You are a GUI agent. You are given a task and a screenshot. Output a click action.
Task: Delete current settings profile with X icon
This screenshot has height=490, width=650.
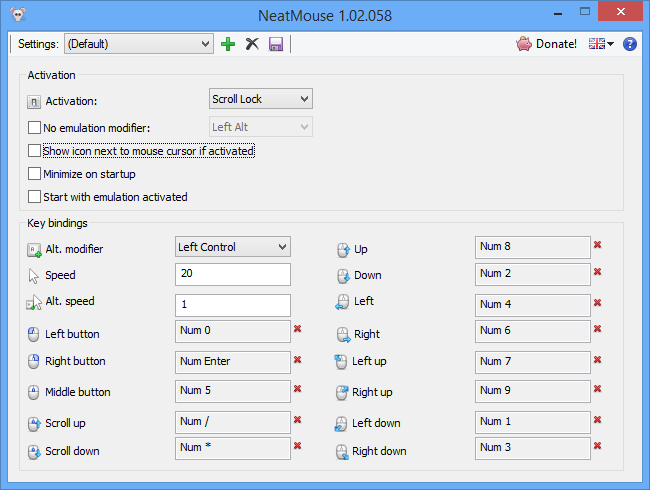pyautogui.click(x=252, y=44)
